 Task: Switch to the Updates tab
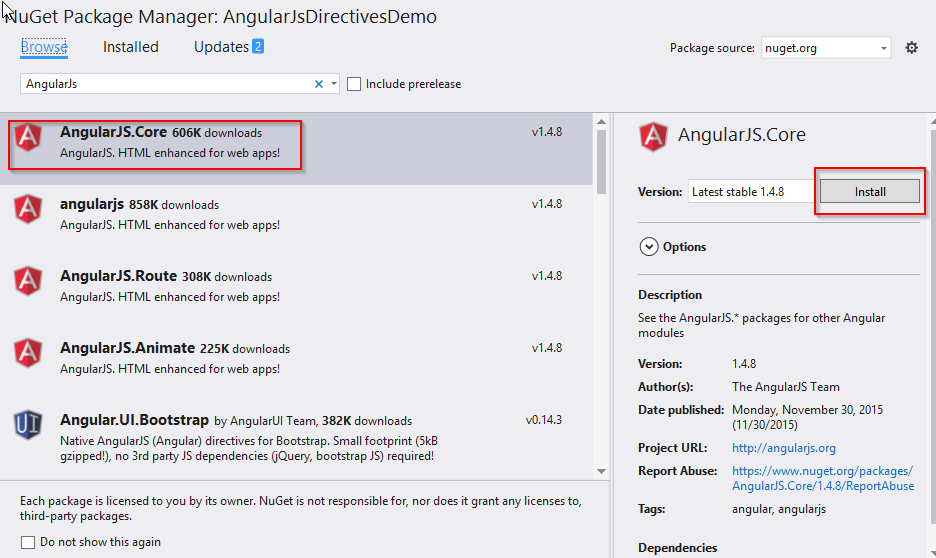(x=221, y=47)
